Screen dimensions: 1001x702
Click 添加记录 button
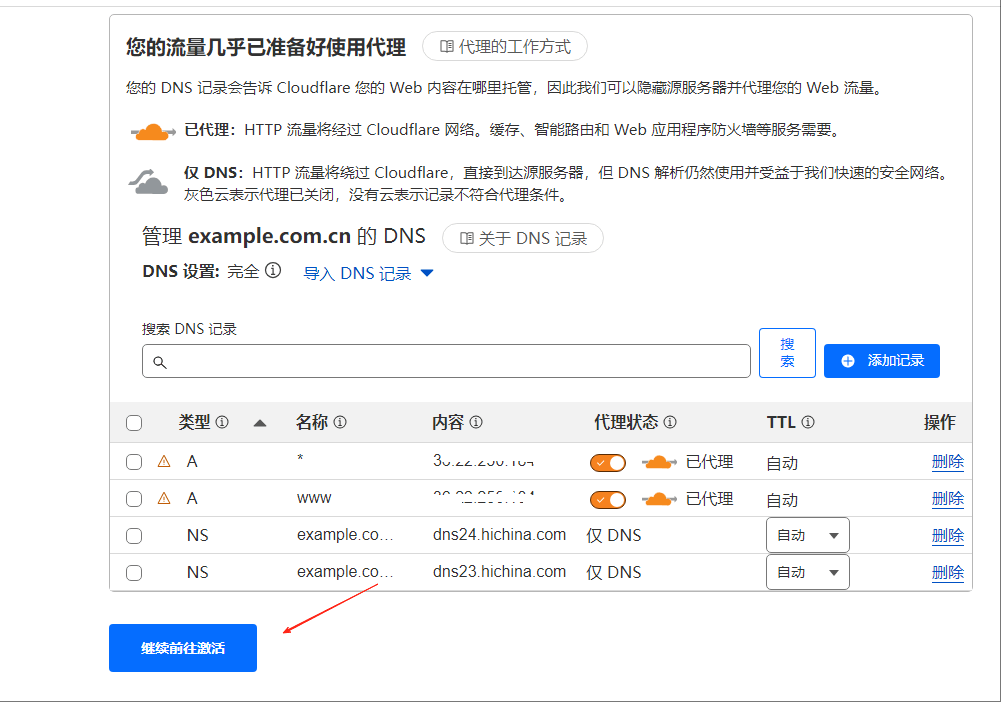click(x=881, y=361)
